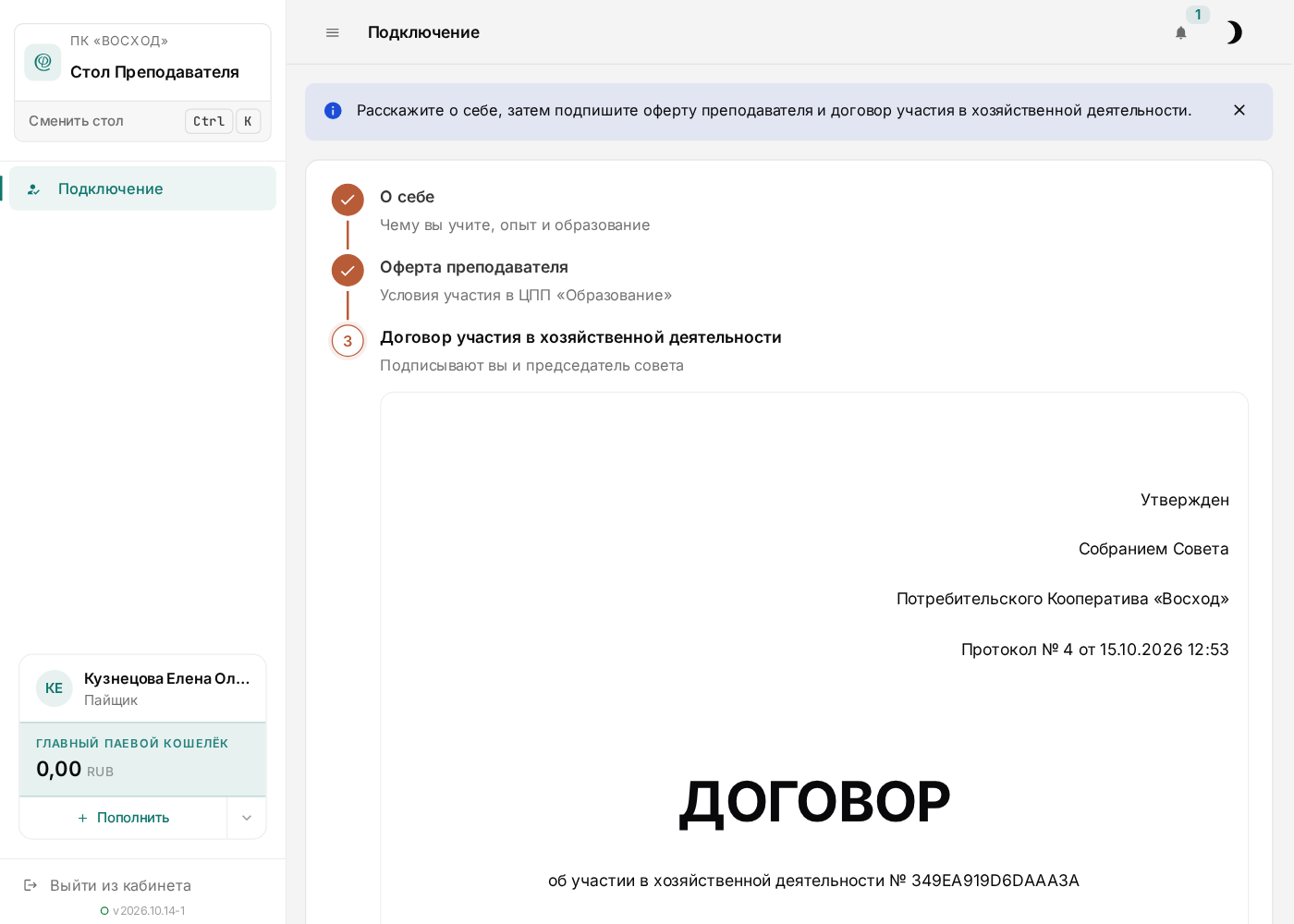Select Подключение in the sidebar
Viewport: 1294px width, 924px height.
click(x=142, y=188)
